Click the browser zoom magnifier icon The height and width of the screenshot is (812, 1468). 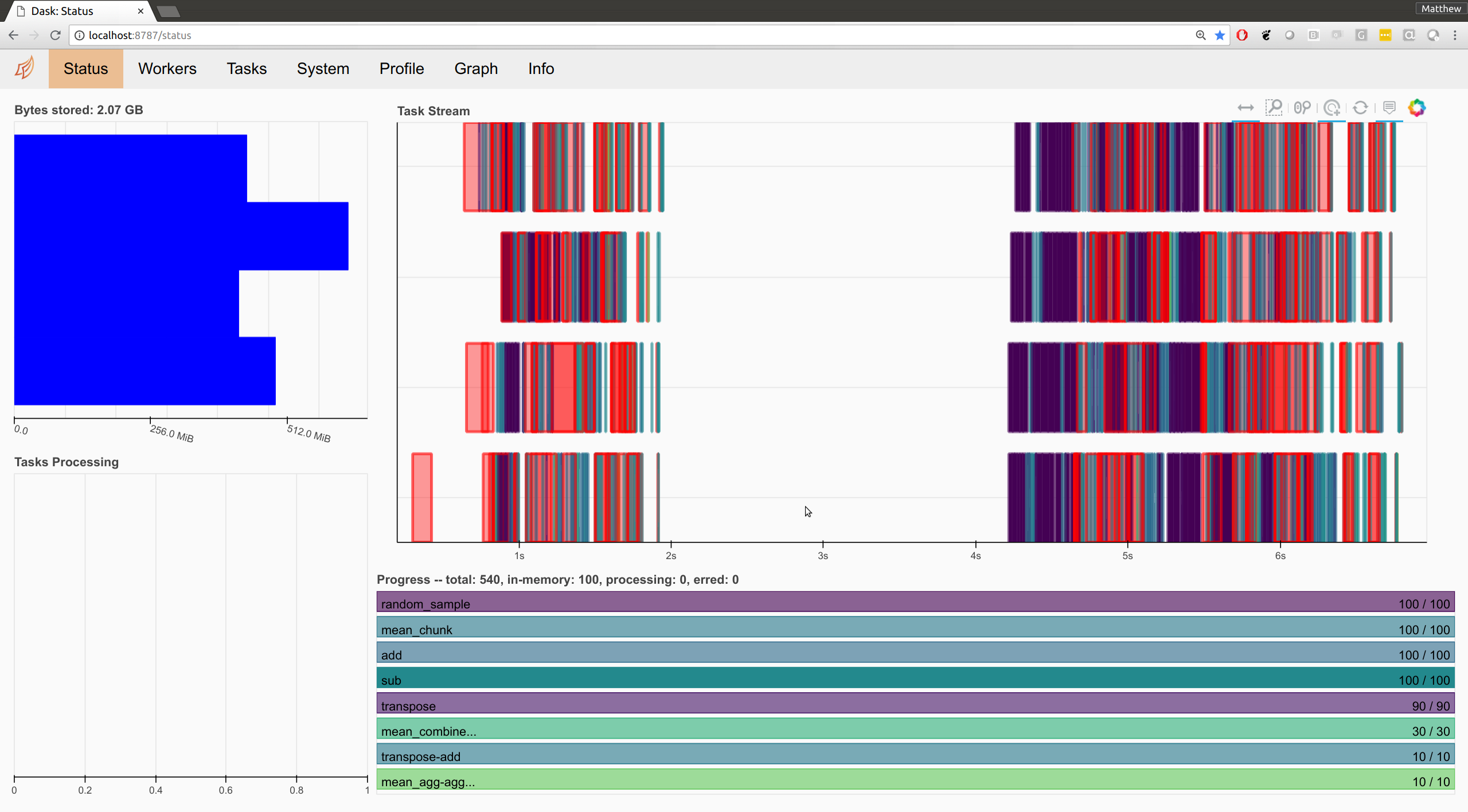pos(1201,36)
